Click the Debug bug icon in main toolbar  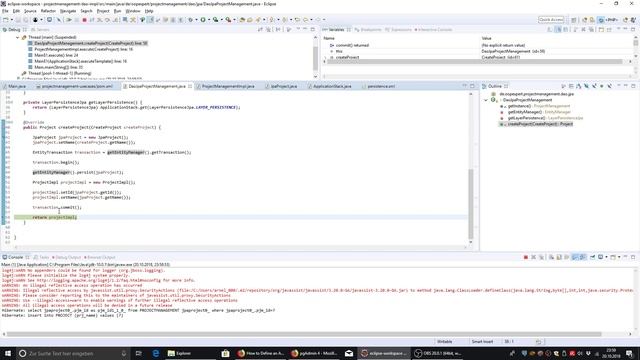coord(190,20)
